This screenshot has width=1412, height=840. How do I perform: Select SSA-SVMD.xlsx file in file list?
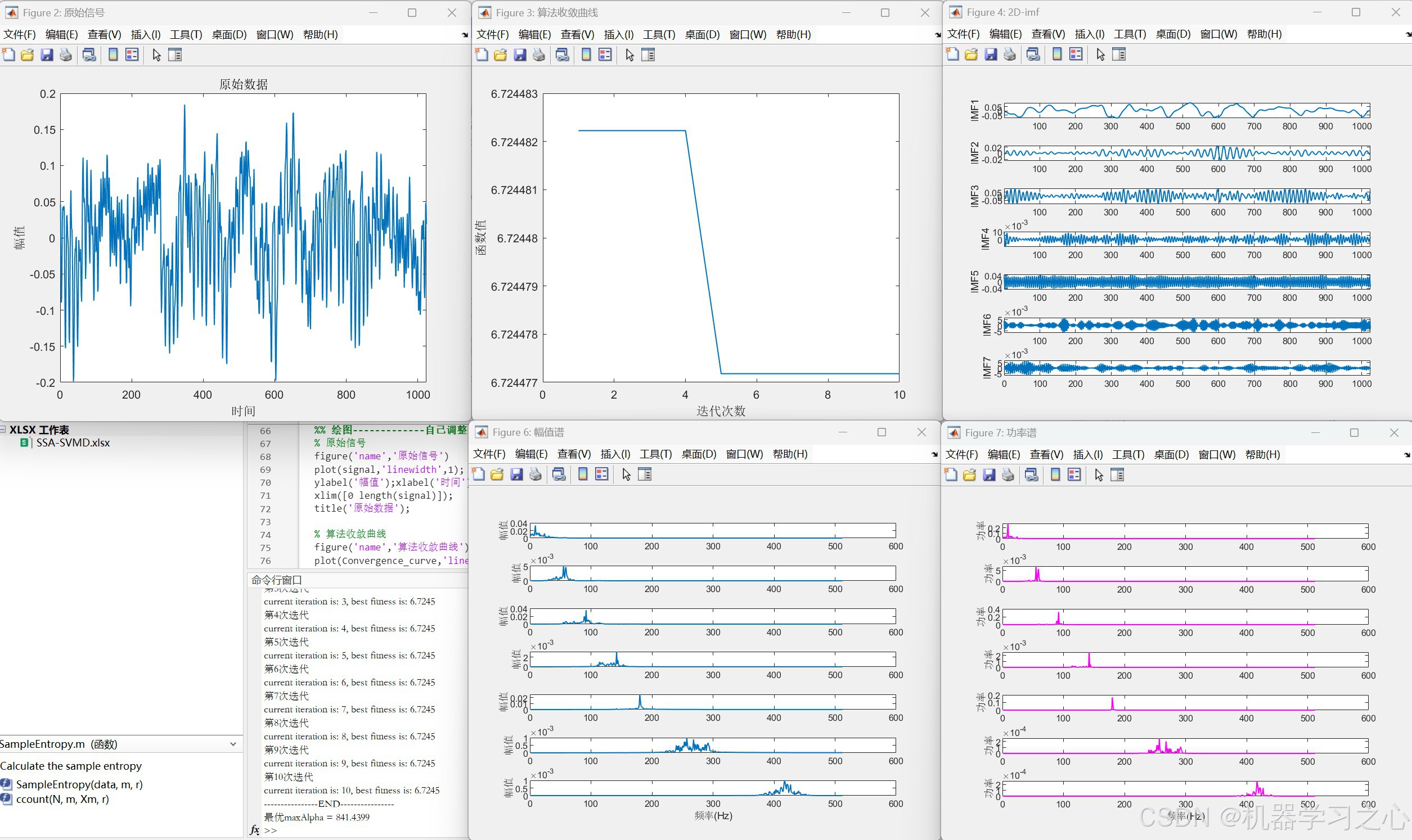tap(73, 442)
